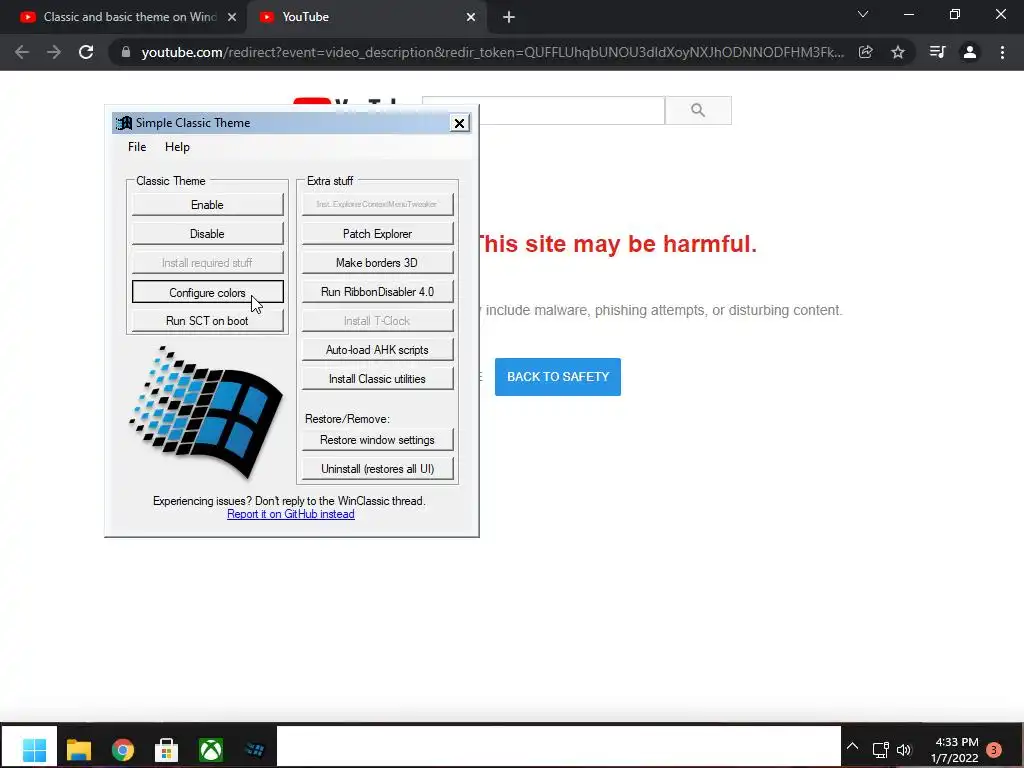Open Chrome's three-dot menu
The width and height of the screenshot is (1024, 768).
pyautogui.click(x=1002, y=52)
